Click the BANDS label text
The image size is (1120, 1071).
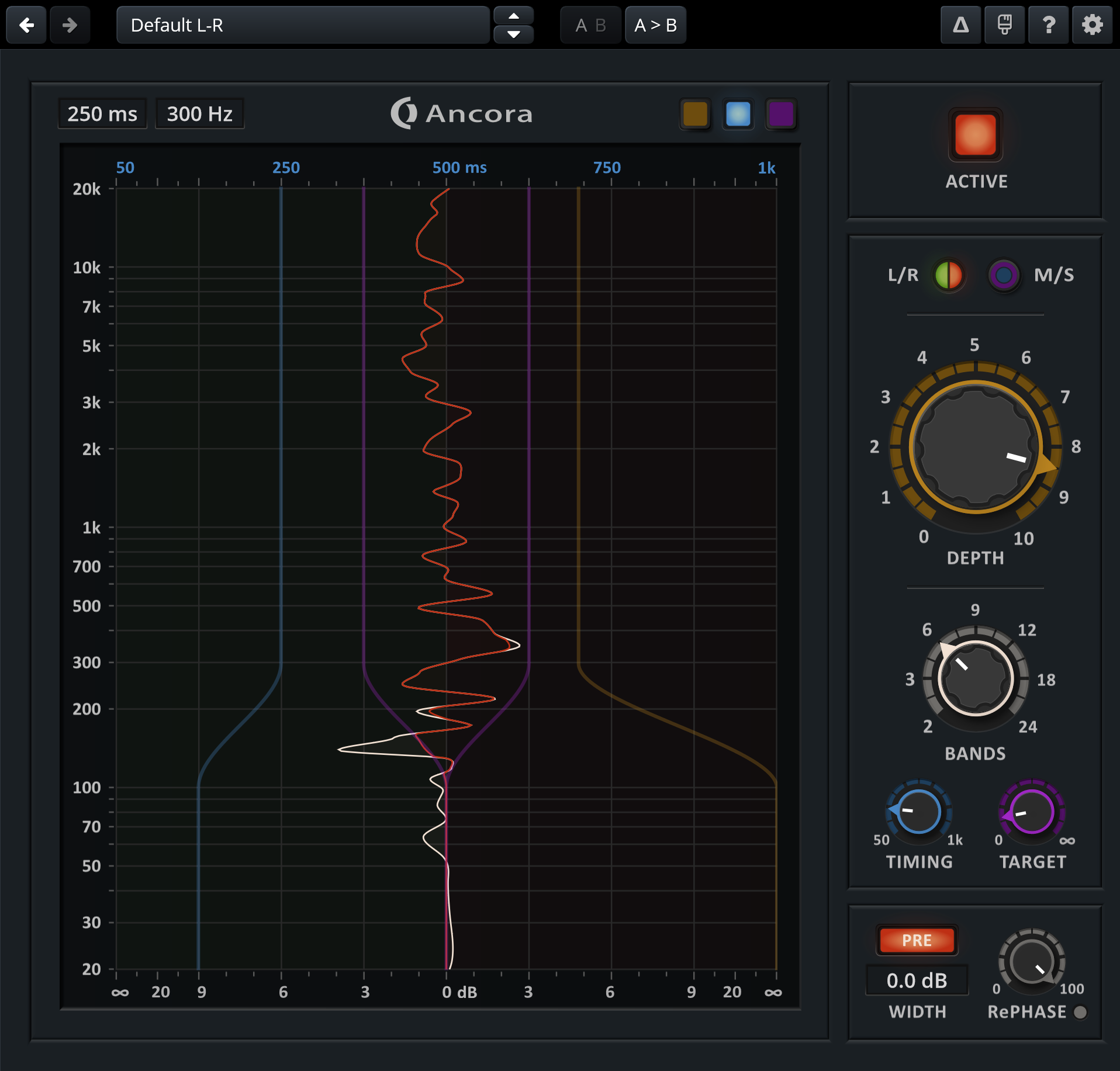975,754
